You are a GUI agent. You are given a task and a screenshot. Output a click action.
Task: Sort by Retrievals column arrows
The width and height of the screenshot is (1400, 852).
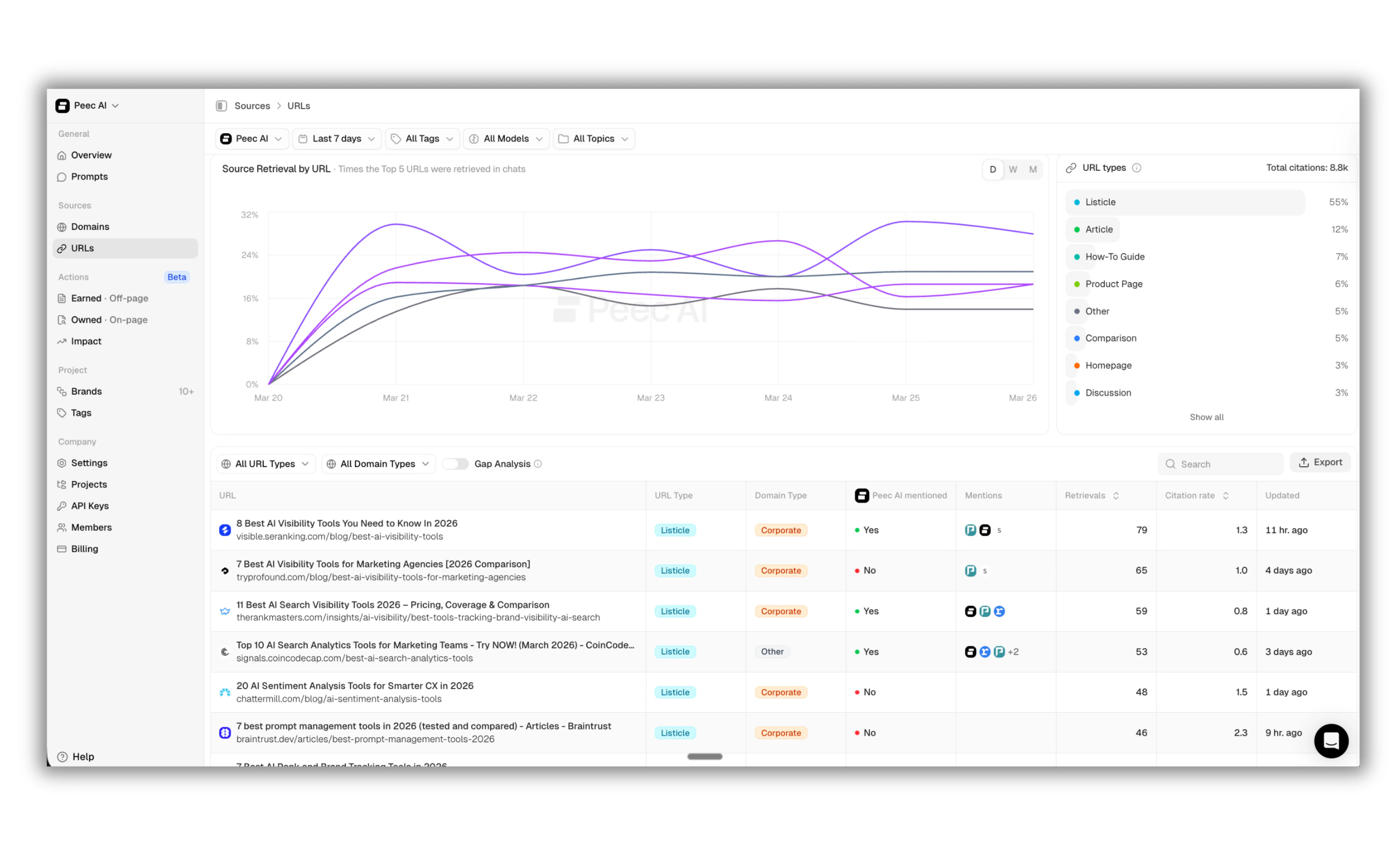point(1116,495)
